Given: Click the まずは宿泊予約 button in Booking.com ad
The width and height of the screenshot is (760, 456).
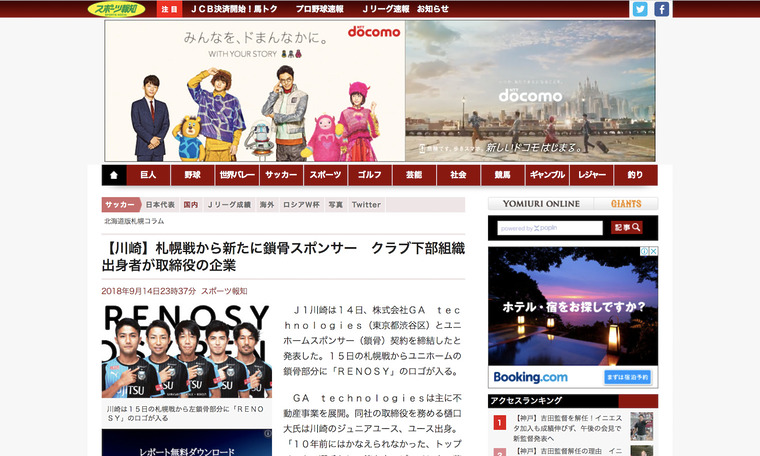Looking at the screenshot, I should [x=628, y=378].
